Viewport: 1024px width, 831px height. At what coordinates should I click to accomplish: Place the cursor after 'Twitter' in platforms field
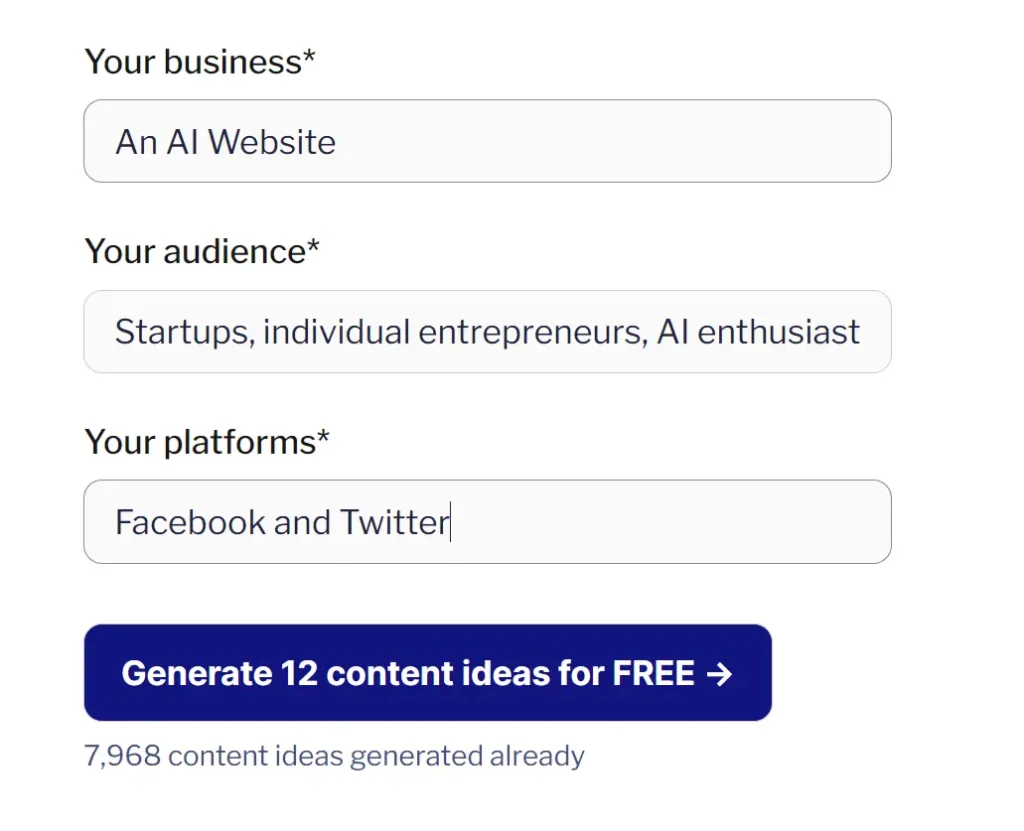point(452,521)
